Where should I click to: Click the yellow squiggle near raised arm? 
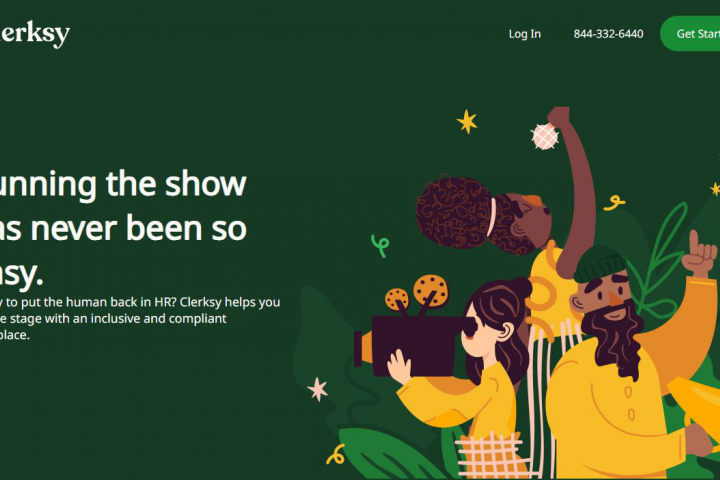pos(614,203)
